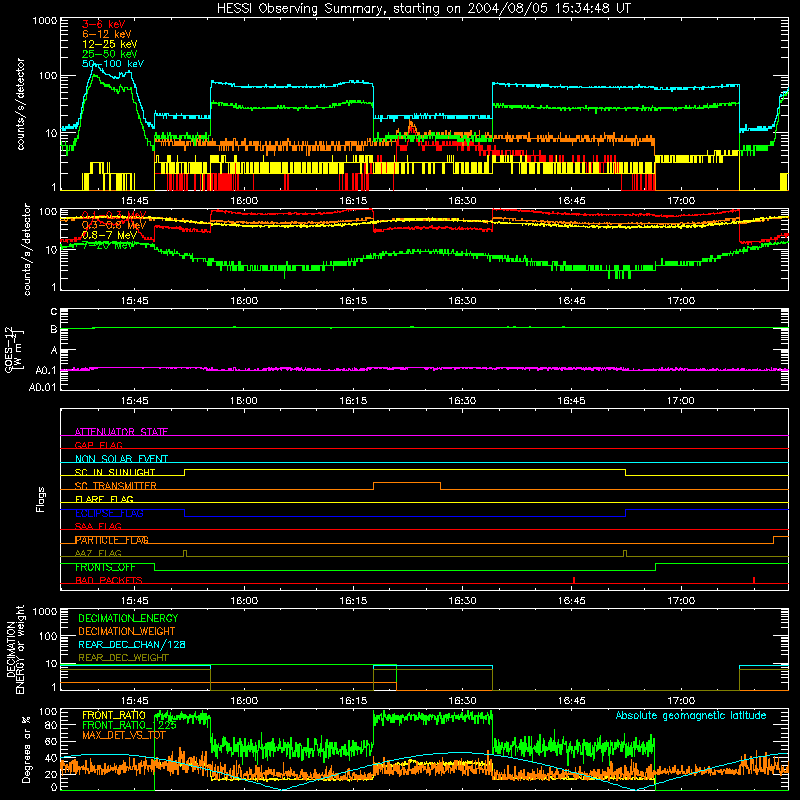
Task: Click the REAR_DEC_WEIGHT legend entry
Action: [x=123, y=658]
